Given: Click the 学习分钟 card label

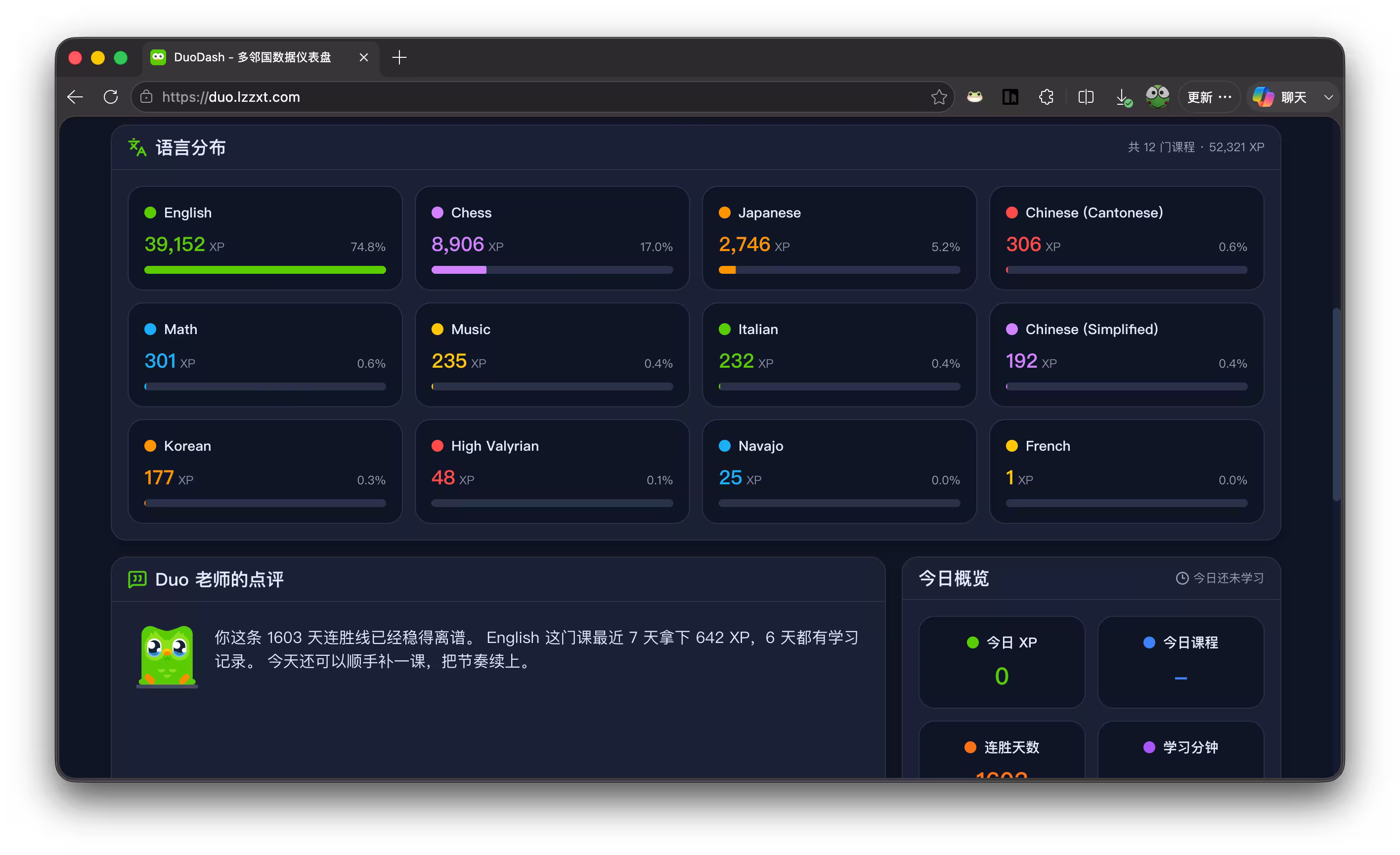Looking at the screenshot, I should (1190, 747).
